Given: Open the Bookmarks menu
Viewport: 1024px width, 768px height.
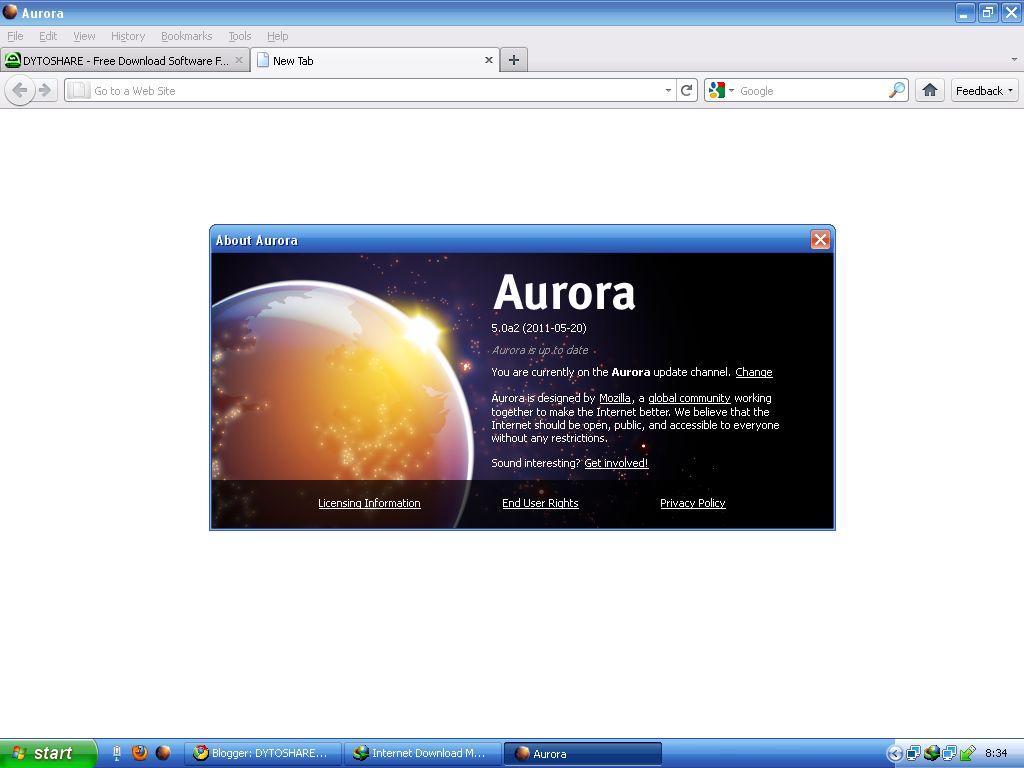Looking at the screenshot, I should [186, 36].
